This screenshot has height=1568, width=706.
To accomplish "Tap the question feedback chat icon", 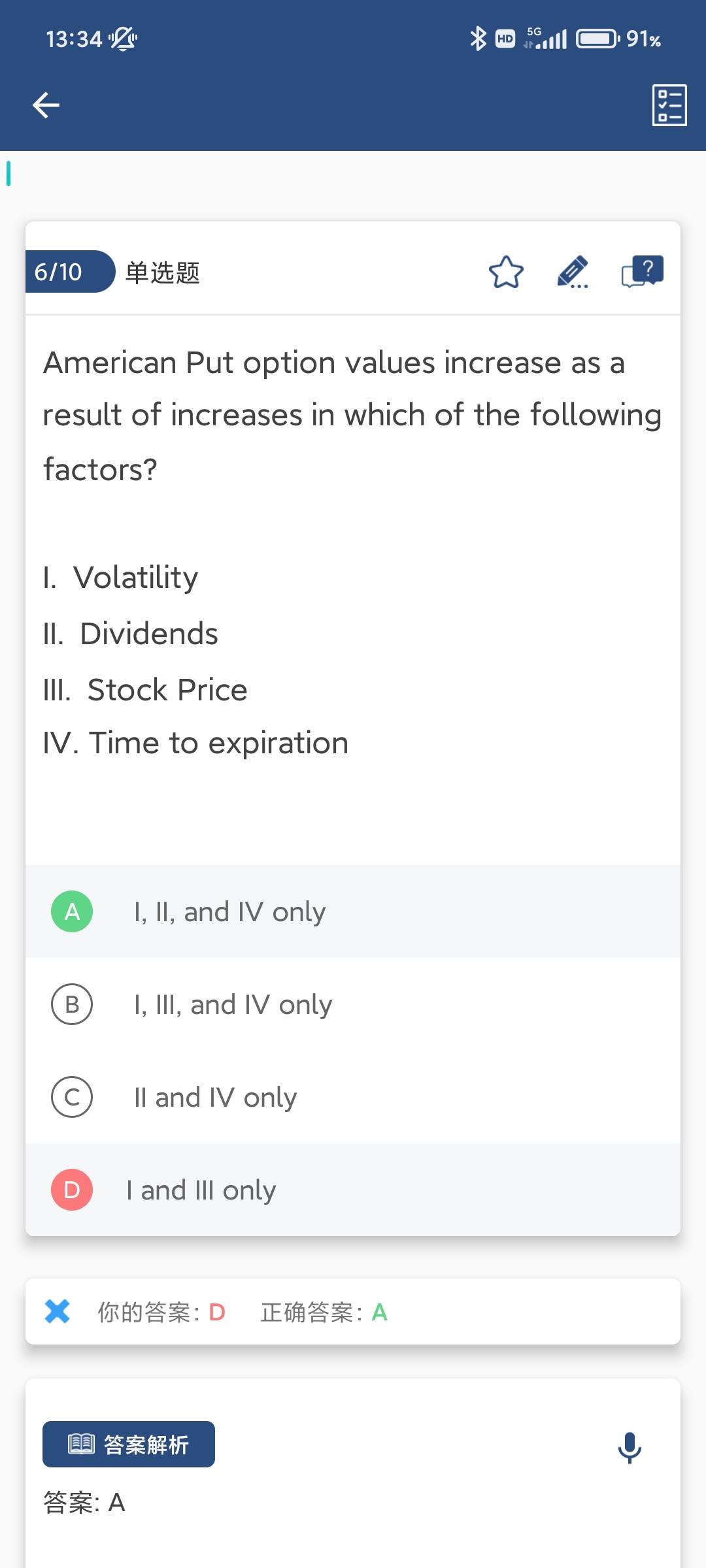I will pos(642,271).
